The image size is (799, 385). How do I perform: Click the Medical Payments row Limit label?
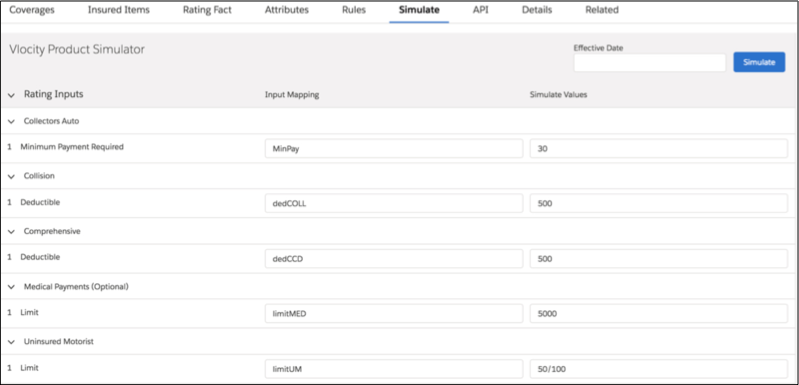click(x=29, y=313)
